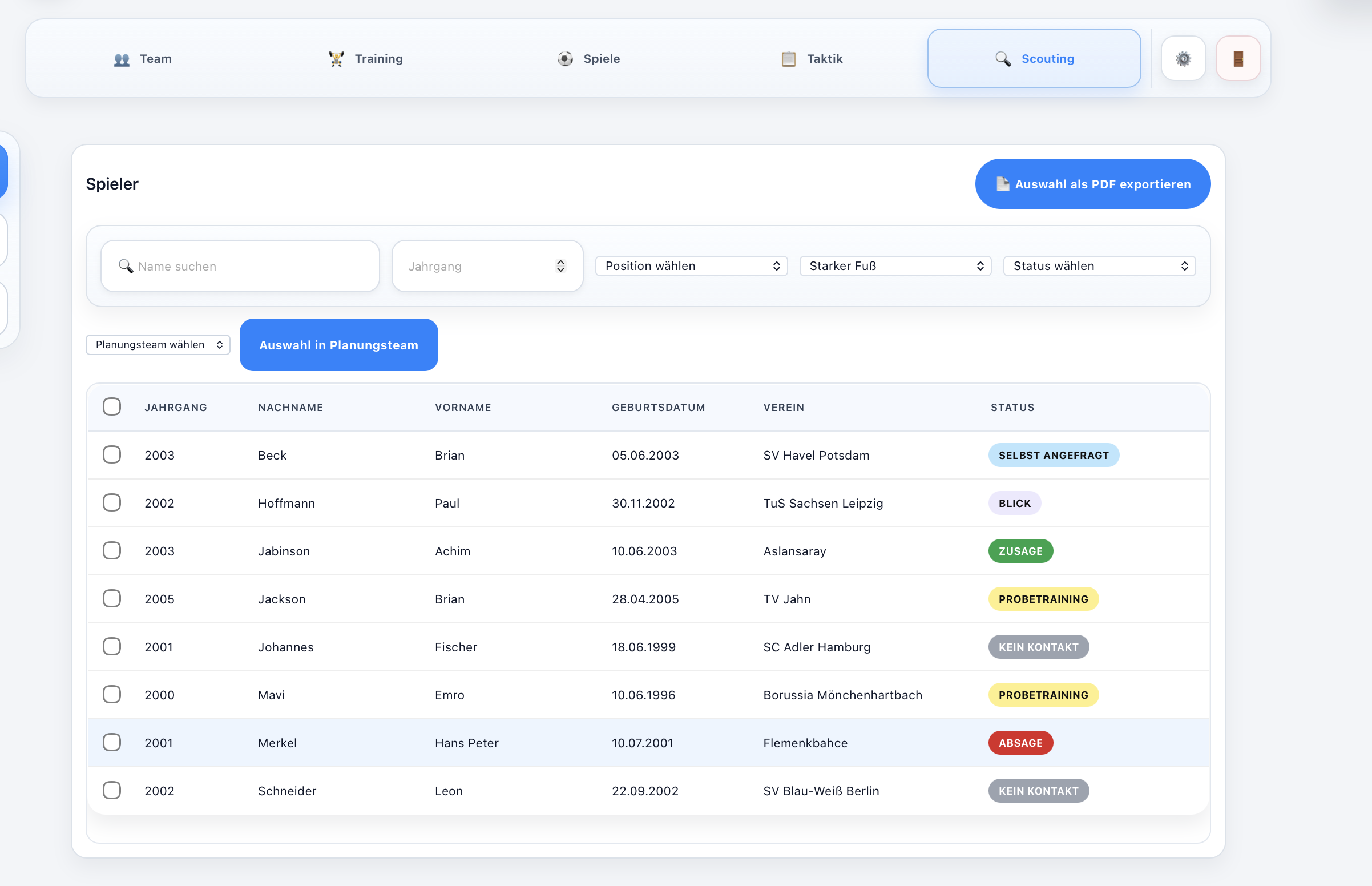Open the Status wählen dropdown
The width and height of the screenshot is (1372, 886).
1099,266
